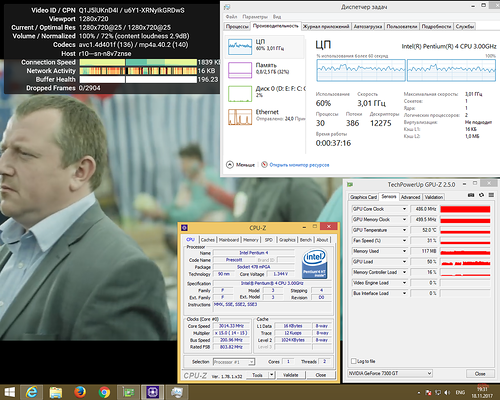Open Google Chrome from taskbar
Viewport: 500px width, 400px height.
[x=104, y=392]
